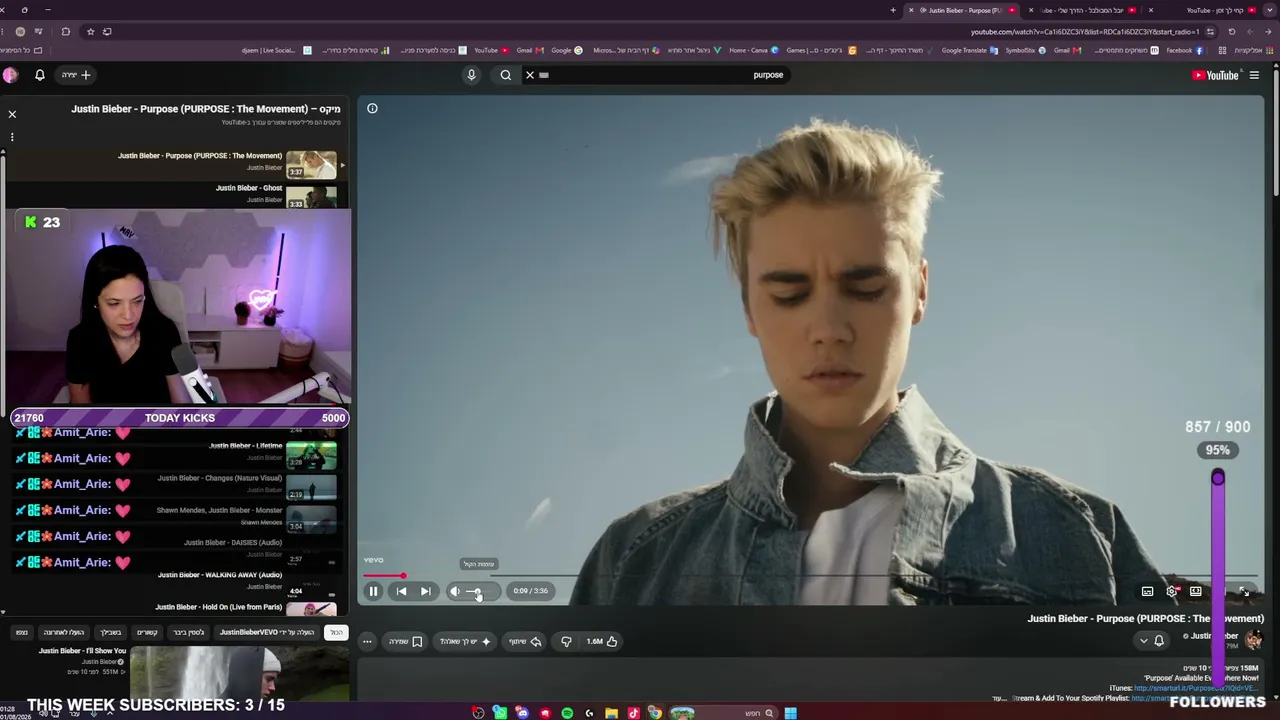Viewport: 1280px width, 720px height.
Task: Open the playlist panel three-dot menu
Action: click(x=12, y=137)
